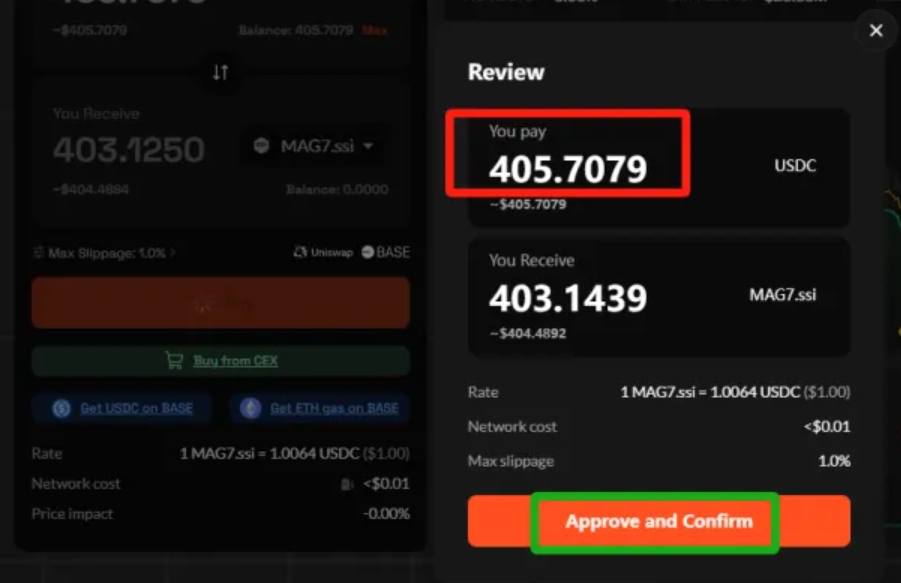
Task: Click Rate value in Review panel
Action: [735, 392]
